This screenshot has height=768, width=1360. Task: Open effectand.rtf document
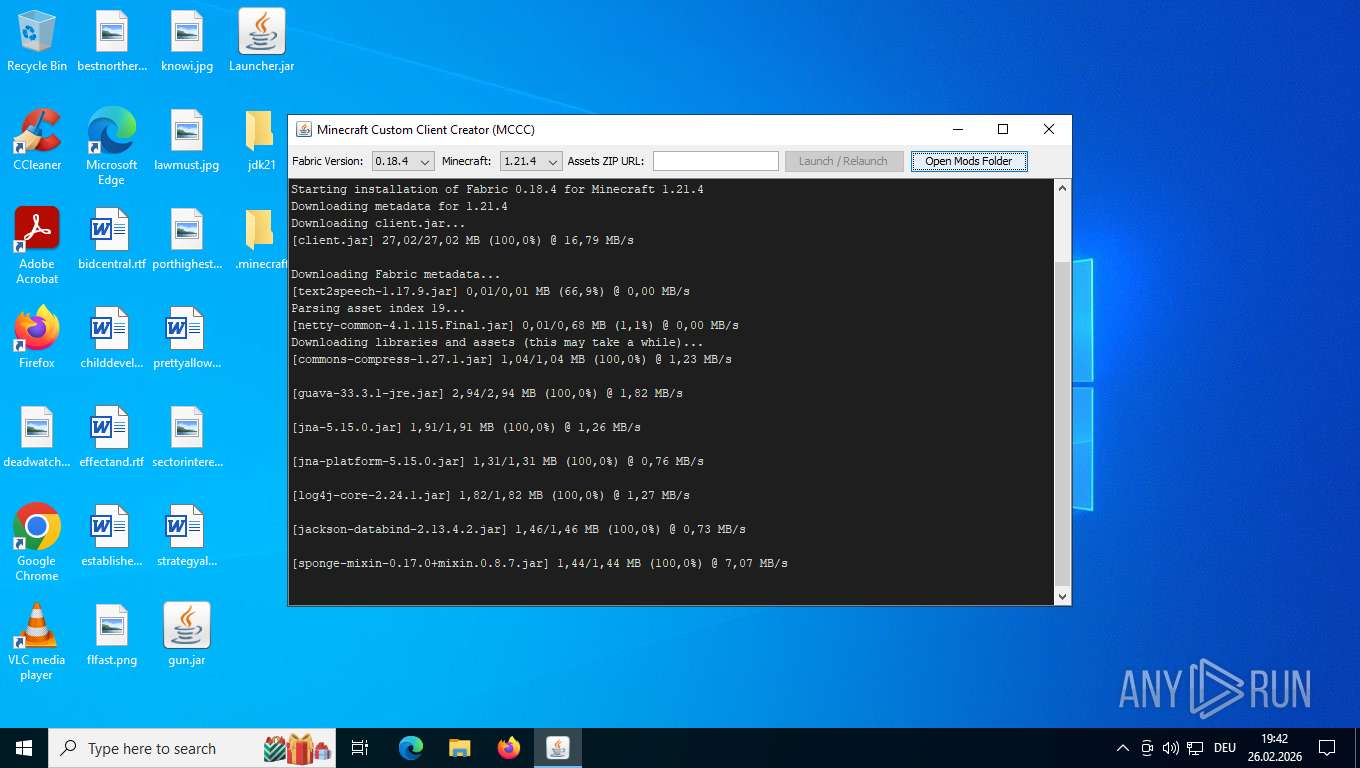111,436
